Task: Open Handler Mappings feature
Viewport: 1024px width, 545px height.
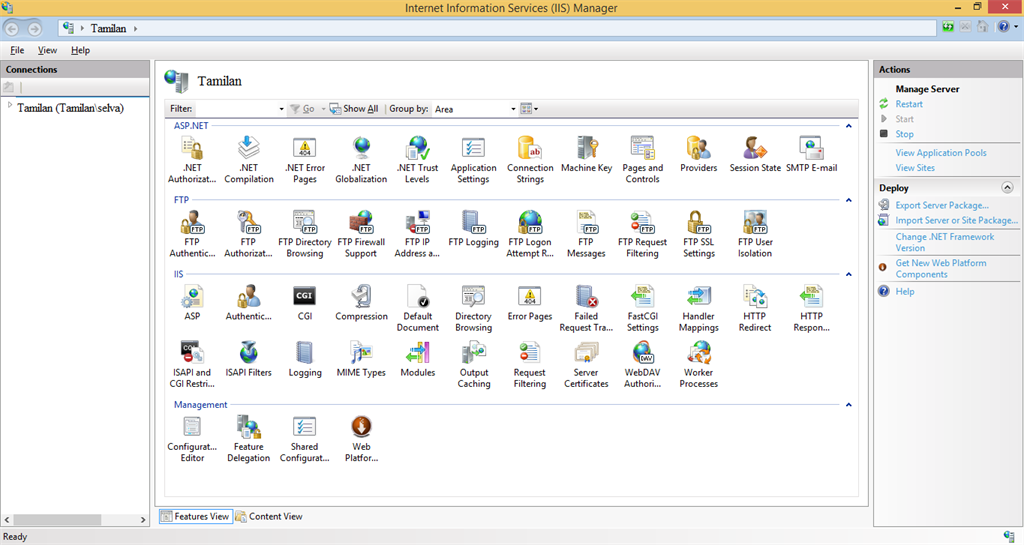Action: click(x=699, y=309)
